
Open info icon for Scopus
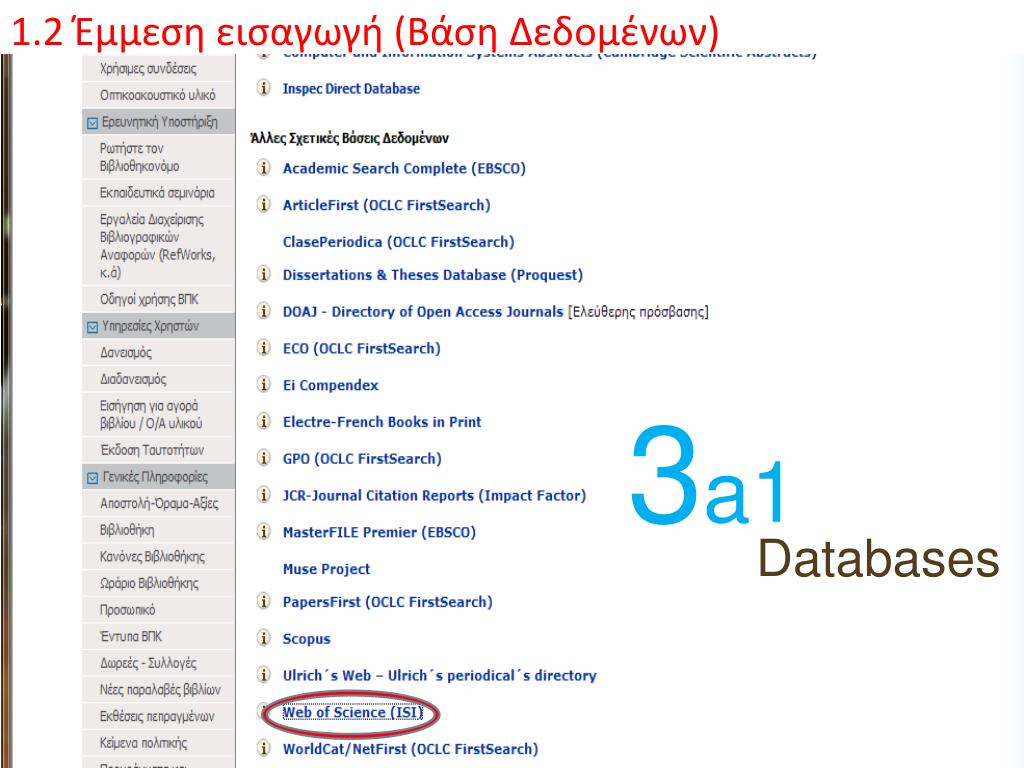point(263,637)
